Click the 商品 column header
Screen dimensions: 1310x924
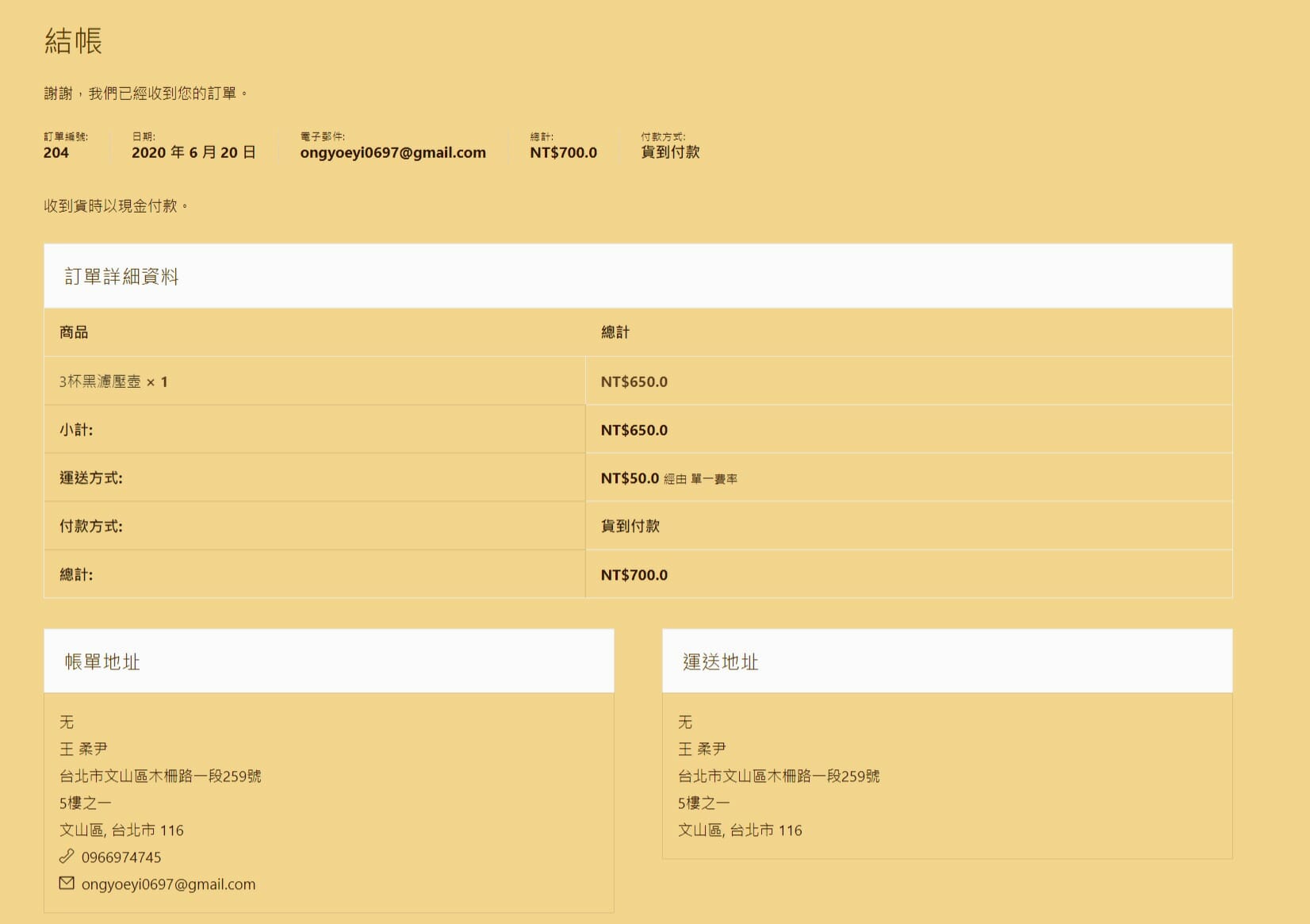[74, 332]
